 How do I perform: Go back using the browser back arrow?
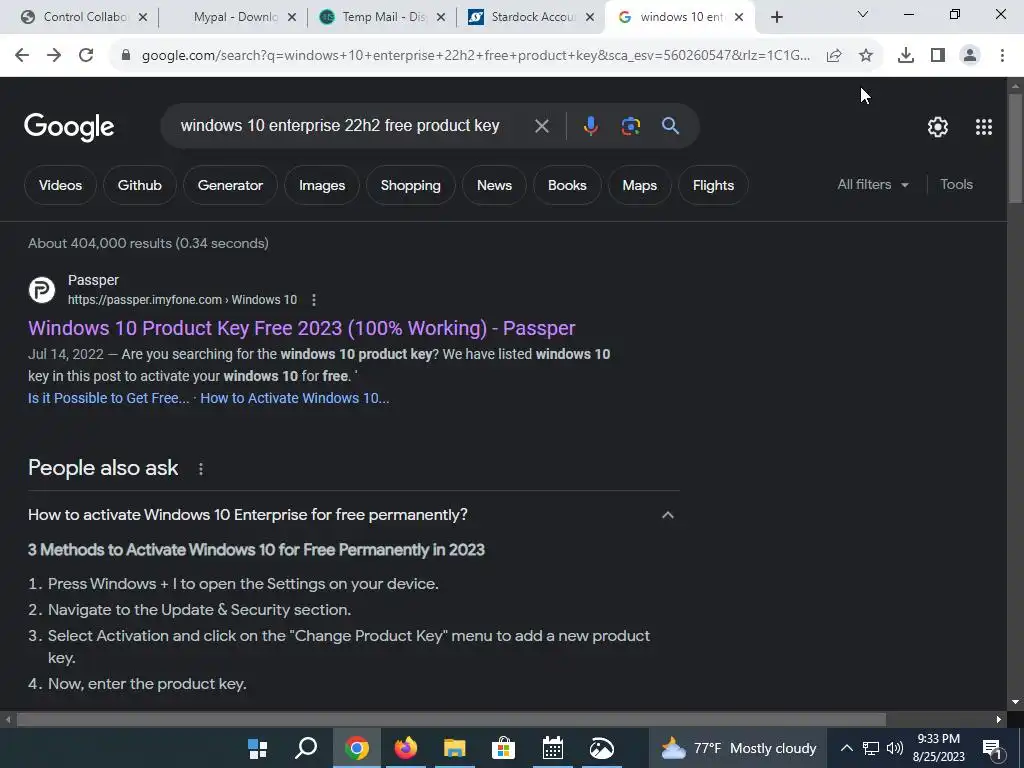pos(22,55)
